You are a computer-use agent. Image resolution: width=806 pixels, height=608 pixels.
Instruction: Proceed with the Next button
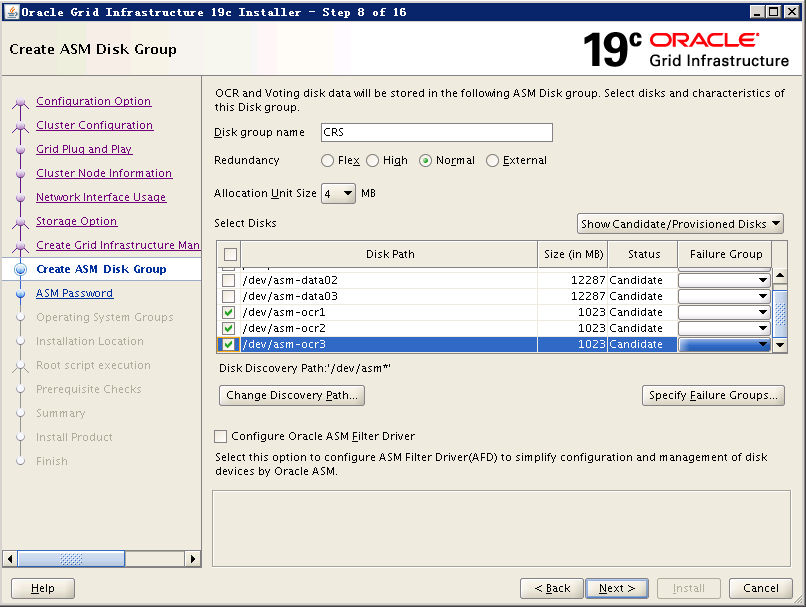pyautogui.click(x=617, y=588)
